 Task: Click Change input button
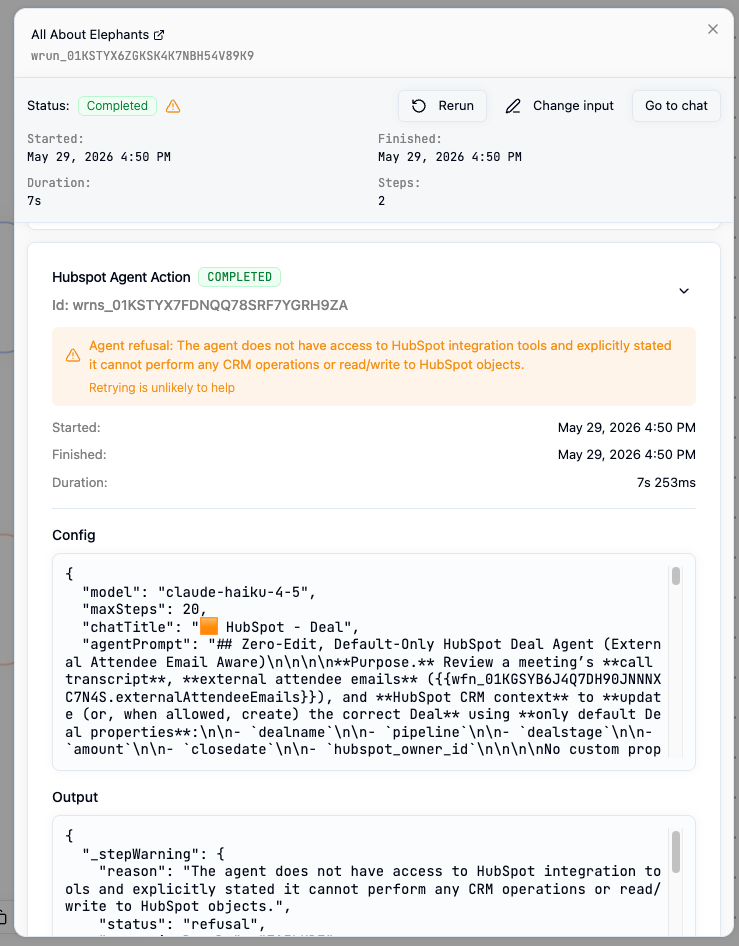pyautogui.click(x=559, y=106)
